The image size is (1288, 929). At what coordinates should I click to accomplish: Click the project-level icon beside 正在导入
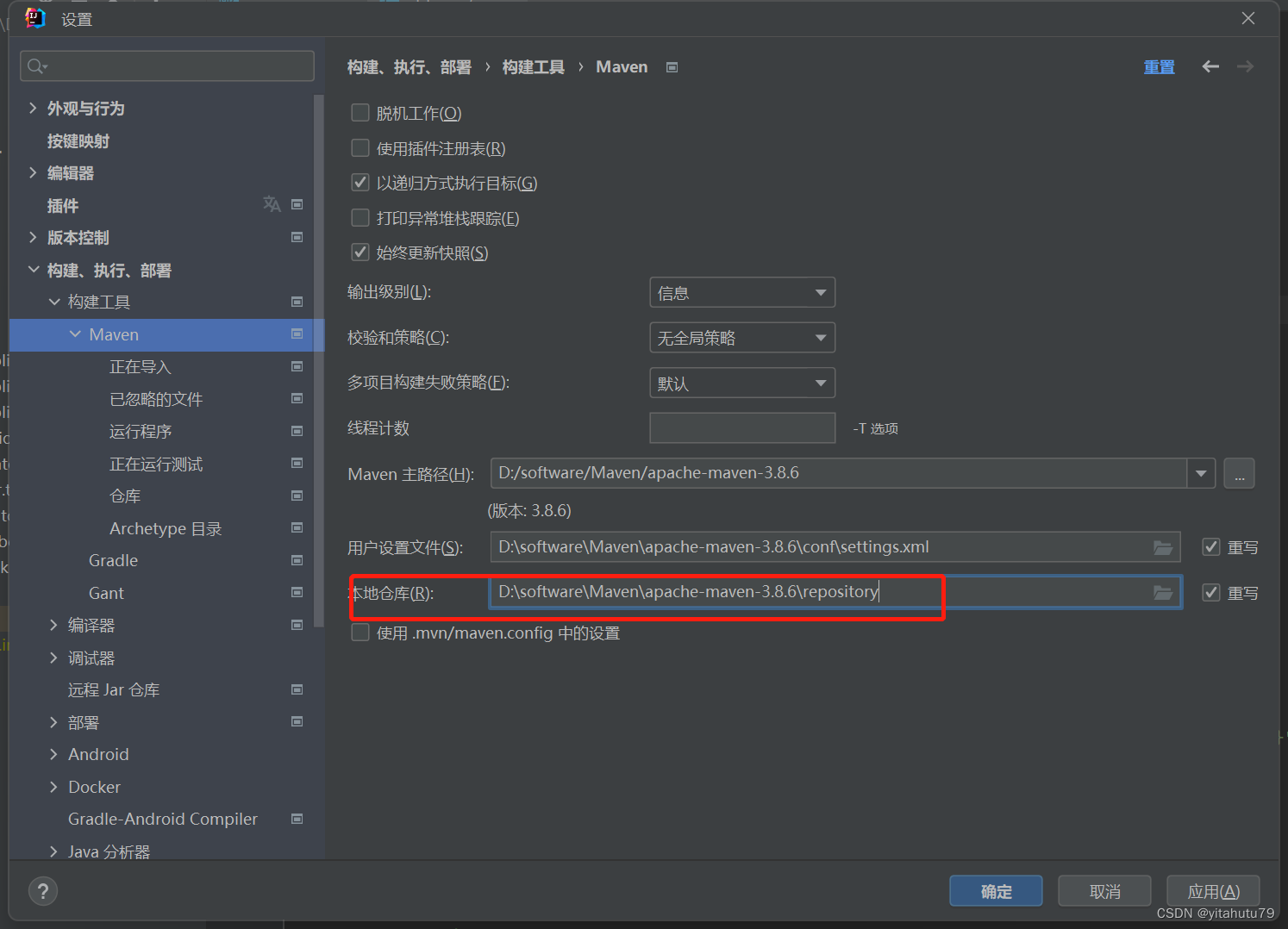(x=297, y=366)
